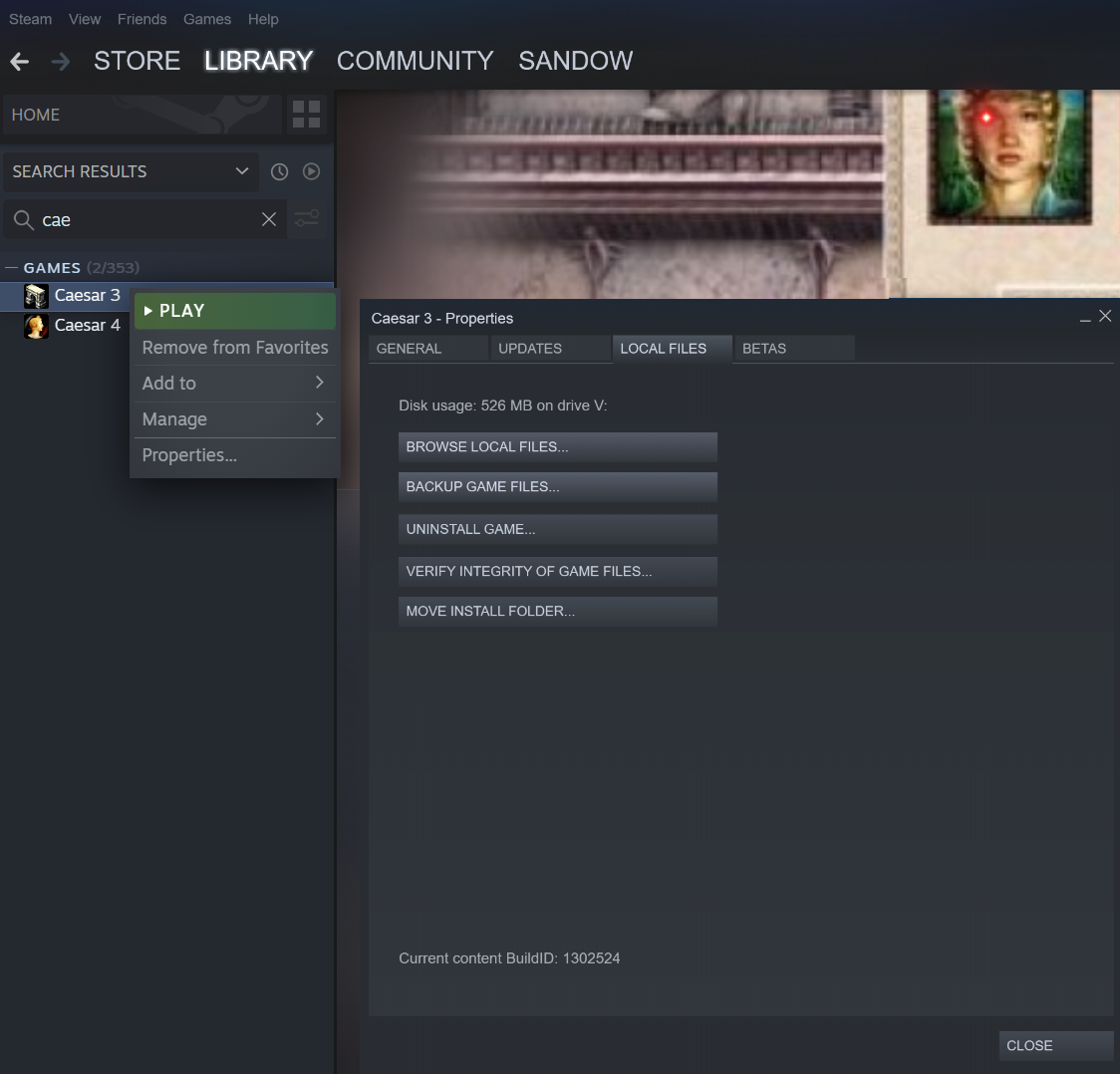Switch library to grid collections view

(x=307, y=115)
